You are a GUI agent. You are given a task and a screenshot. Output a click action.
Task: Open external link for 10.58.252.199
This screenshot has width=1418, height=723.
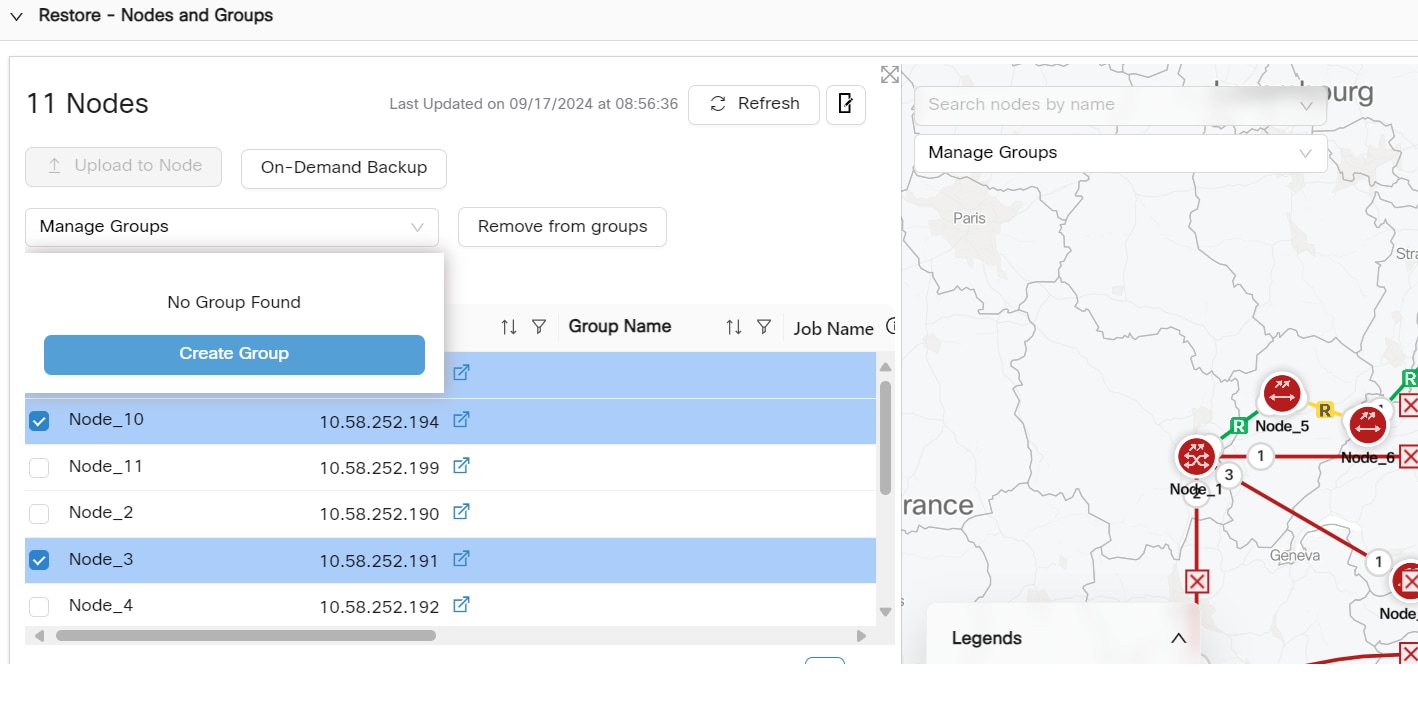[461, 466]
